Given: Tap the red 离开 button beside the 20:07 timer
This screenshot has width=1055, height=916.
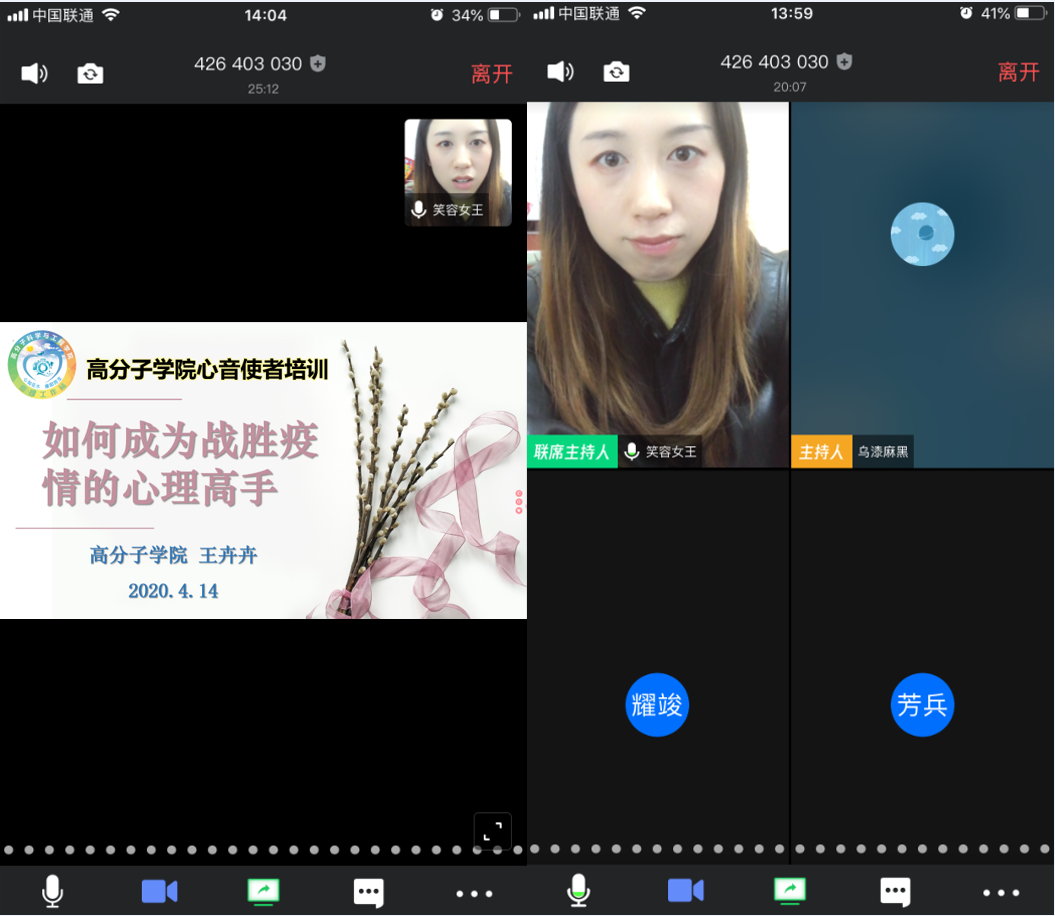Looking at the screenshot, I should point(1018,72).
